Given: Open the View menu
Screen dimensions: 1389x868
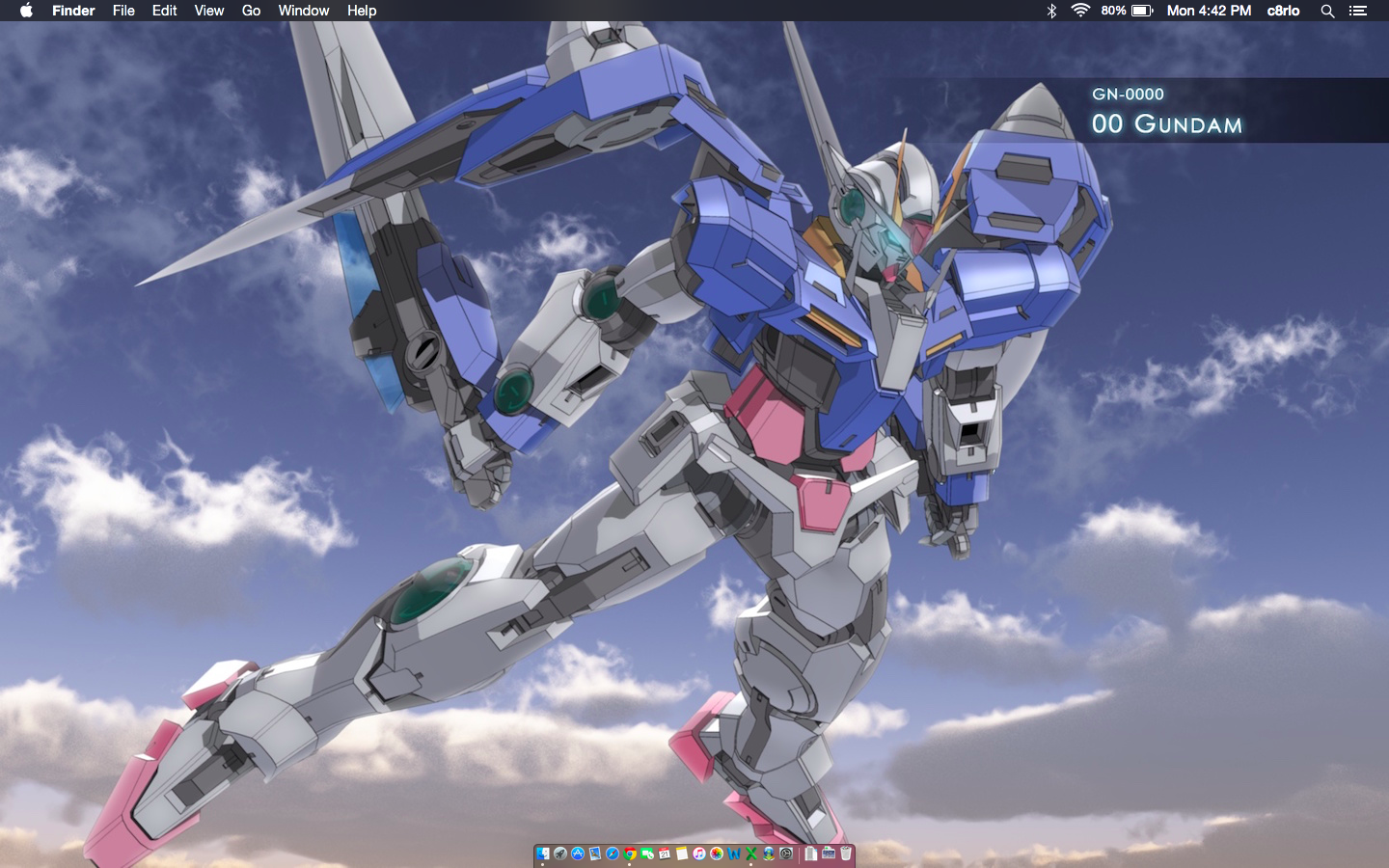Looking at the screenshot, I should [208, 11].
